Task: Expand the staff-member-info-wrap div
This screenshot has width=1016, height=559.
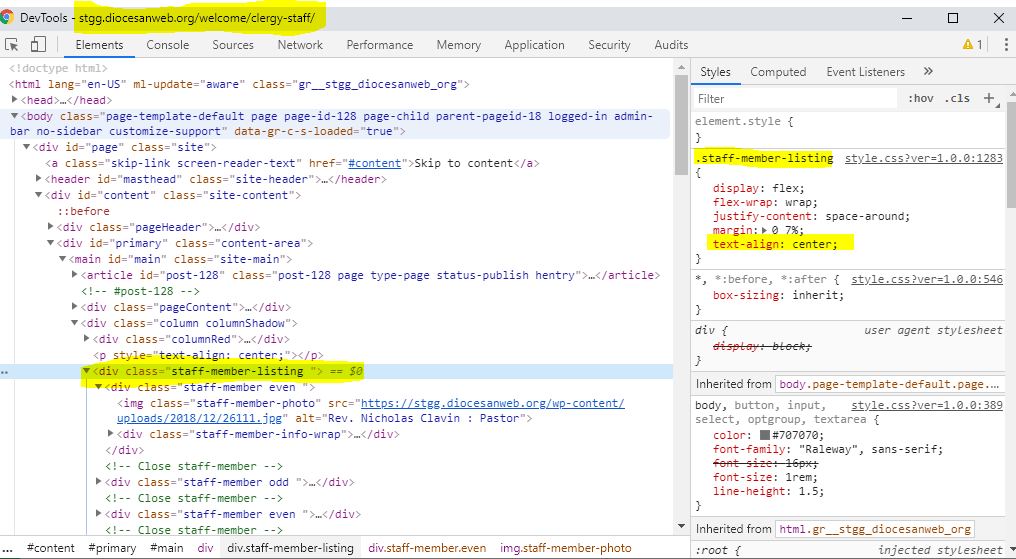Action: tap(111, 434)
